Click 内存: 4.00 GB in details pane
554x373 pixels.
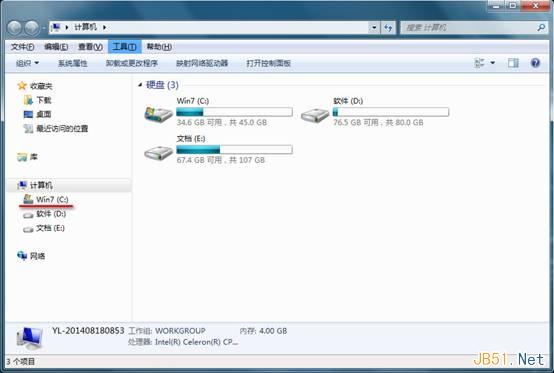point(263,331)
